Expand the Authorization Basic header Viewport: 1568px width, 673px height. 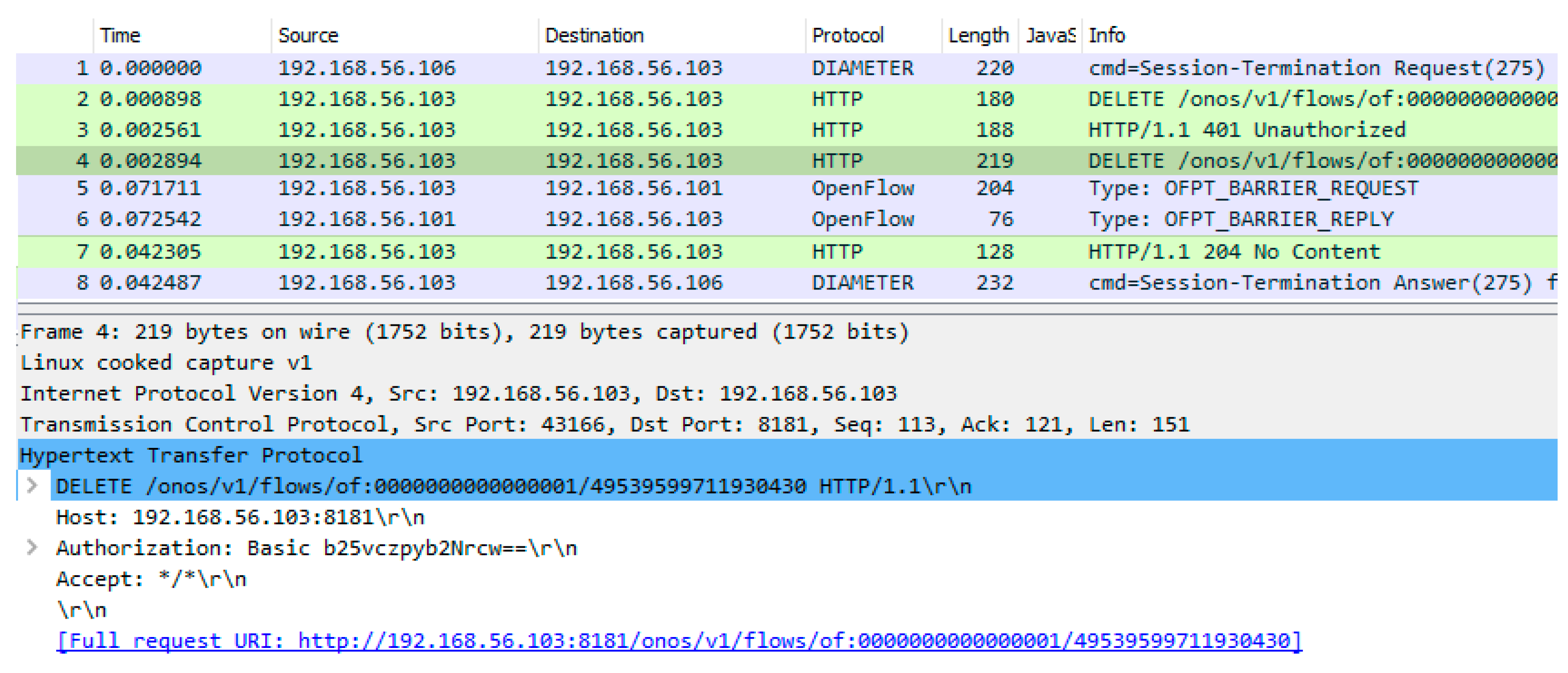click(x=32, y=548)
